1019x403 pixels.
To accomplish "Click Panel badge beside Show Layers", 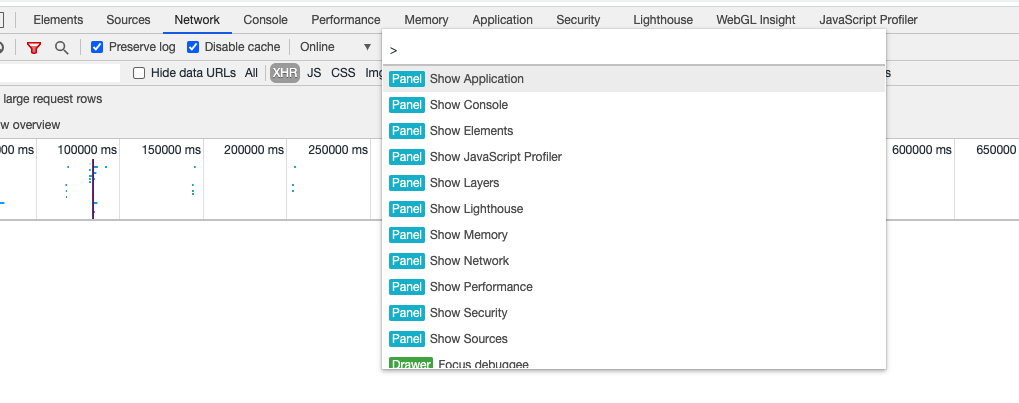I will tap(407, 183).
